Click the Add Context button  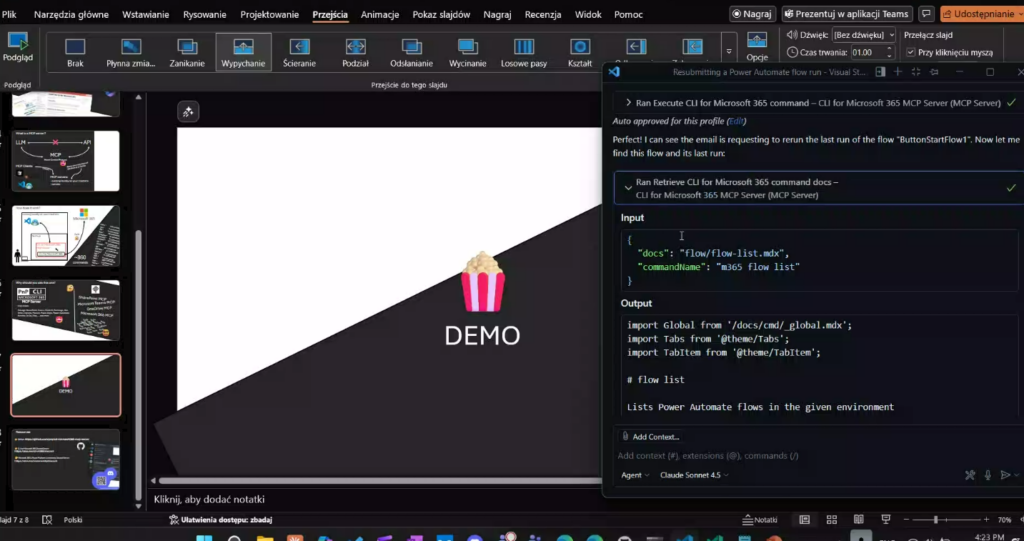pos(649,436)
